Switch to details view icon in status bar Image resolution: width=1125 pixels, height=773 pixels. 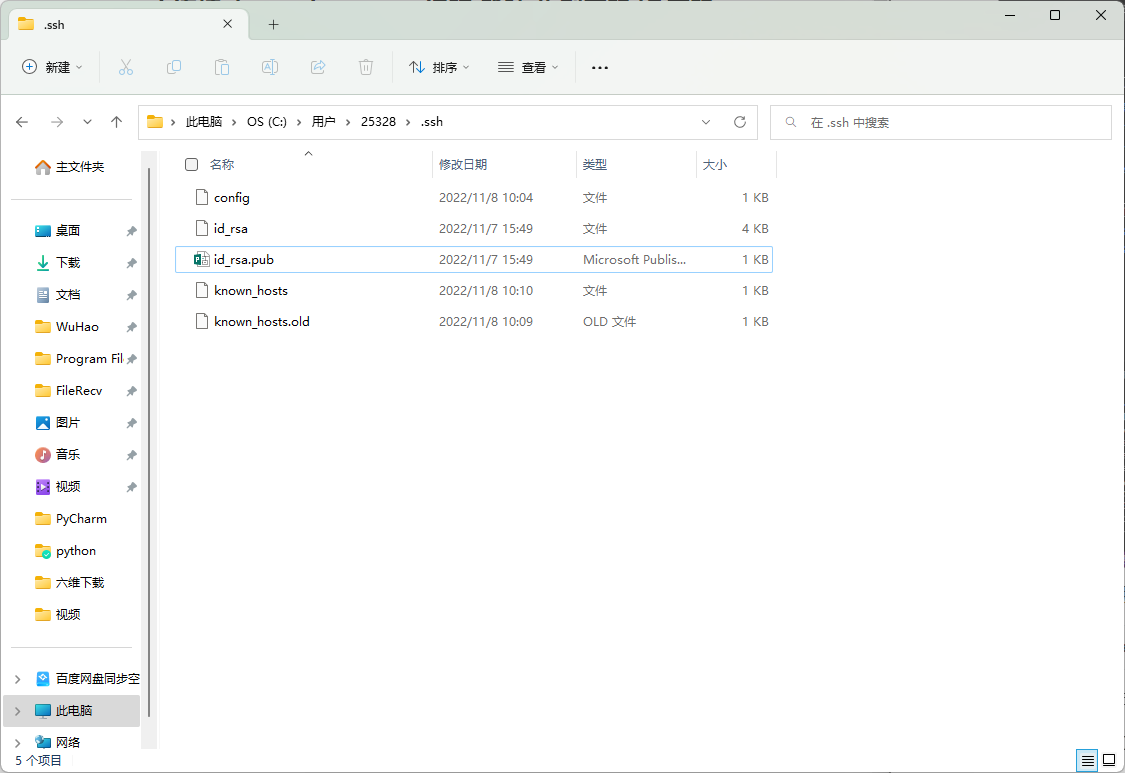(x=1087, y=760)
